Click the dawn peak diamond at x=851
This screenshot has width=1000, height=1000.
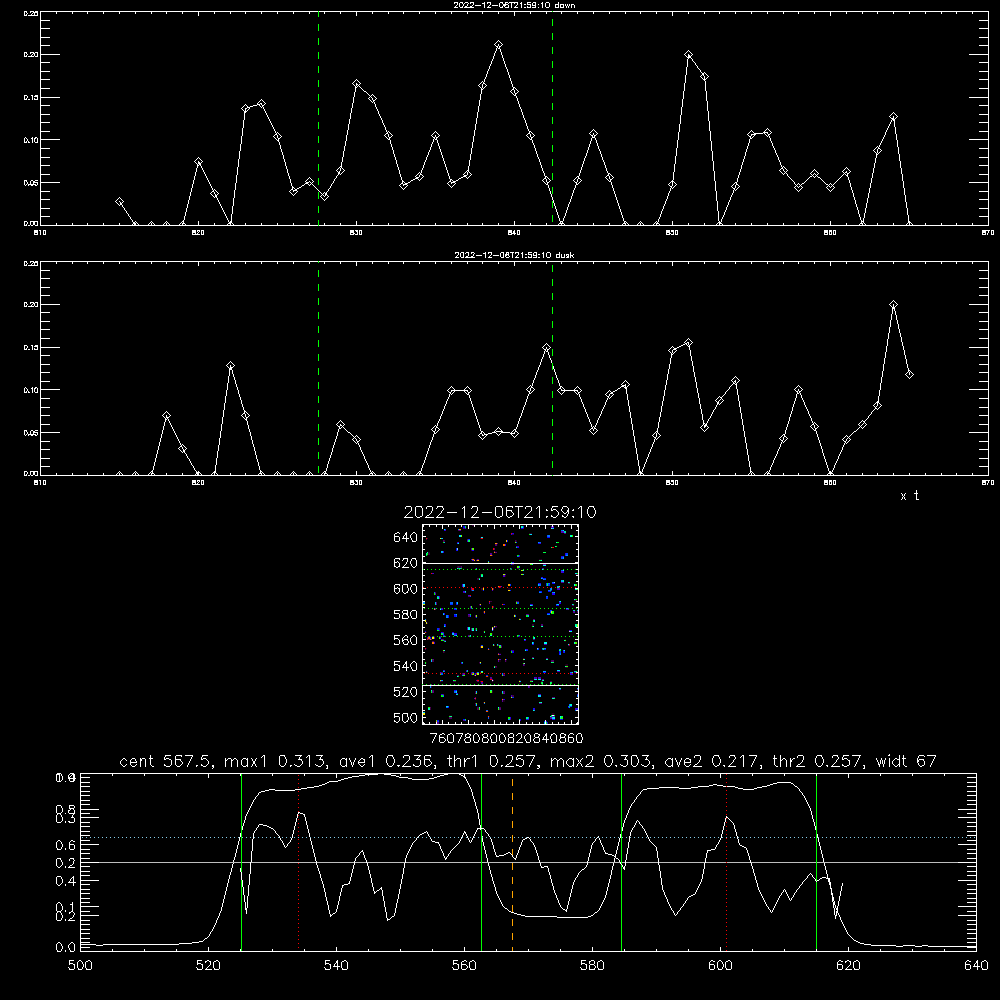pyautogui.click(x=688, y=55)
